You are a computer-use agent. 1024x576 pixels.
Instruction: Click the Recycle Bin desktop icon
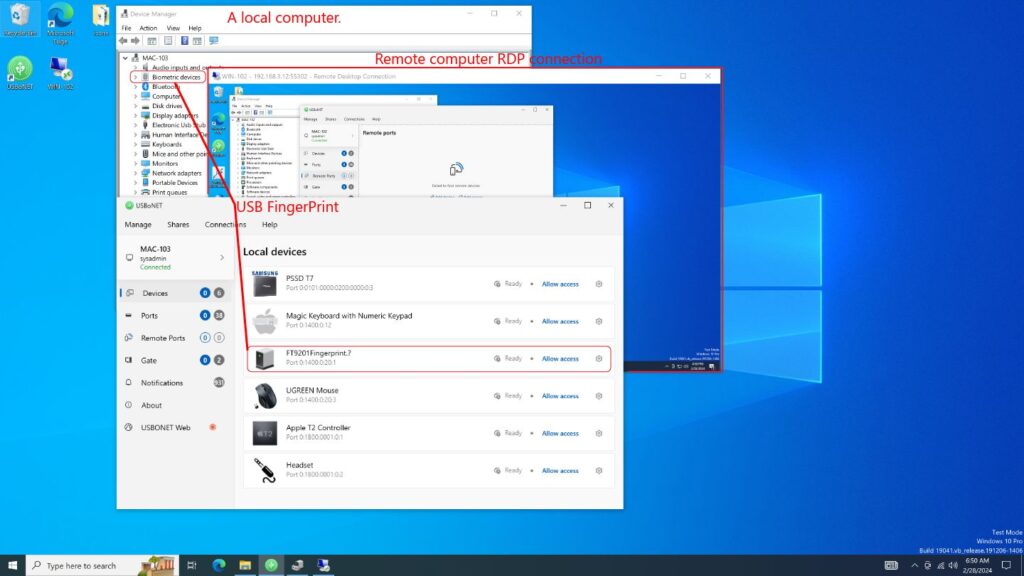click(x=19, y=19)
